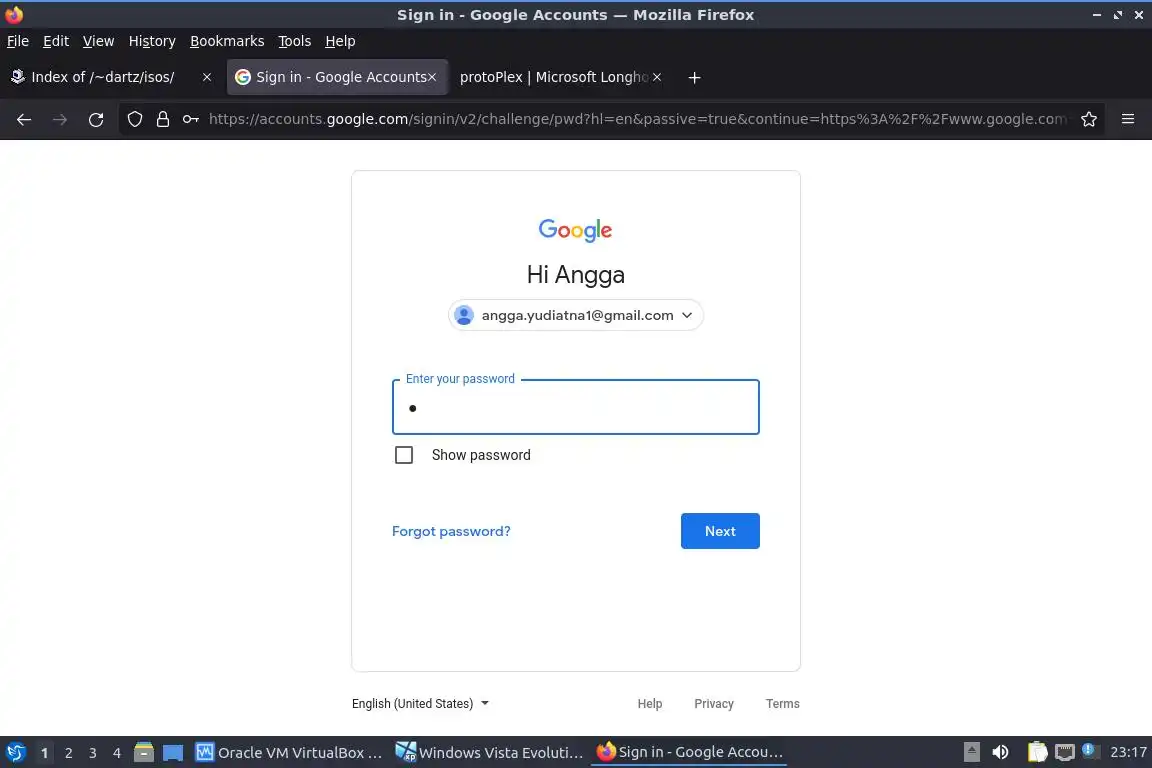Focus the Enter your password field

click(x=575, y=407)
